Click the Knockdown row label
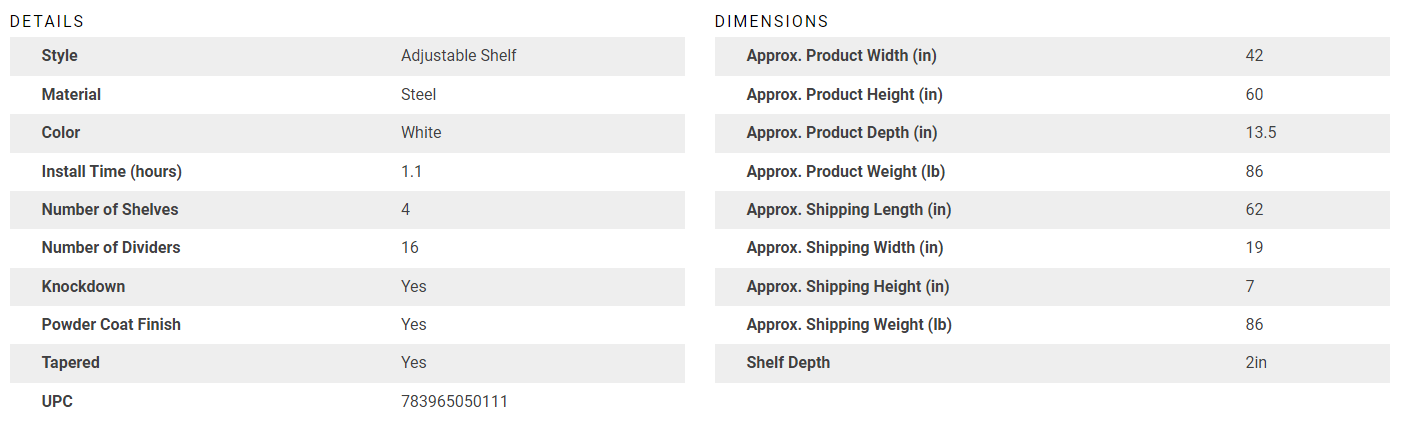The width and height of the screenshot is (1407, 427). point(83,287)
